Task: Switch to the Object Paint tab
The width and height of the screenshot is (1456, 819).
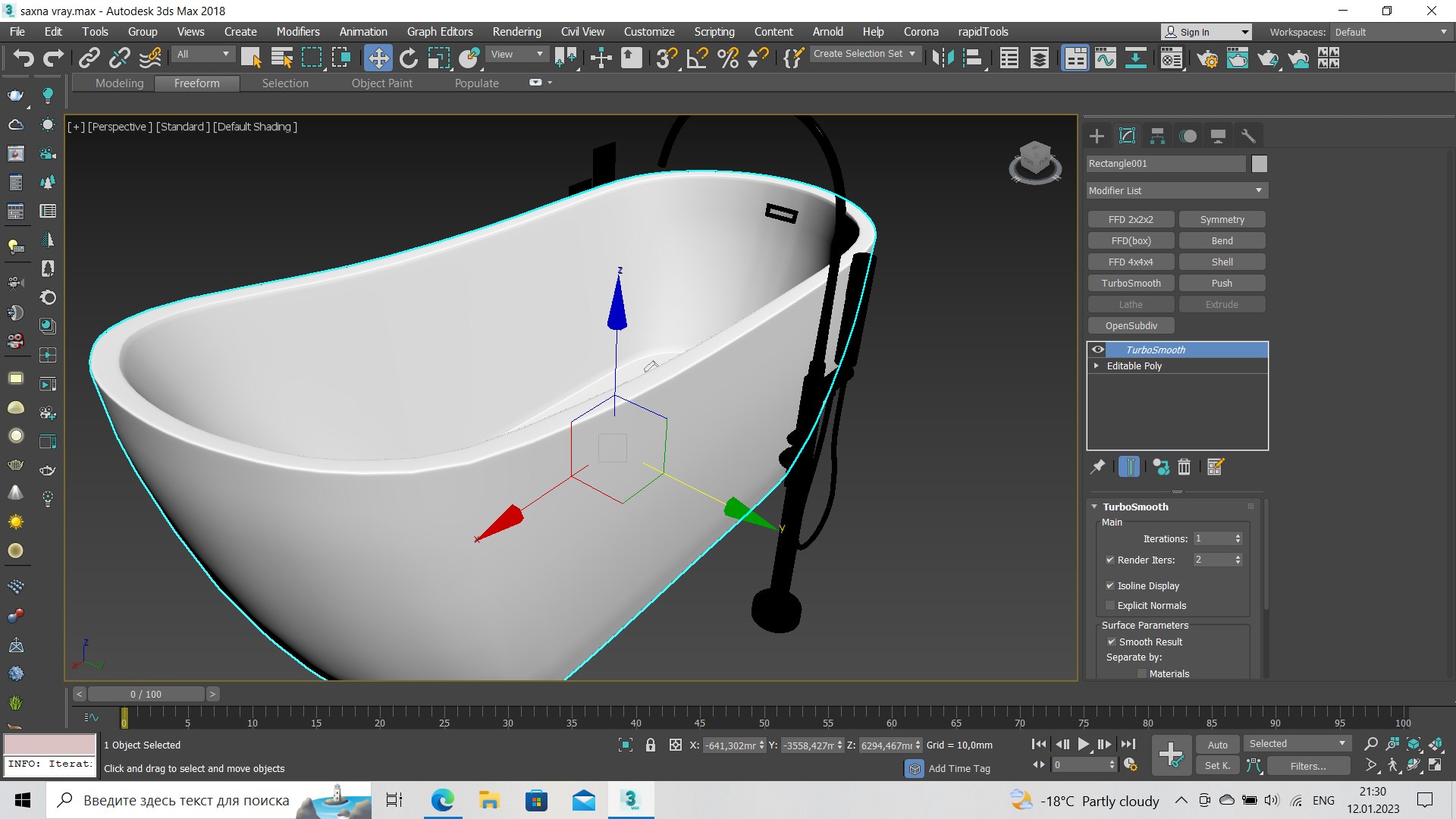Action: [381, 83]
